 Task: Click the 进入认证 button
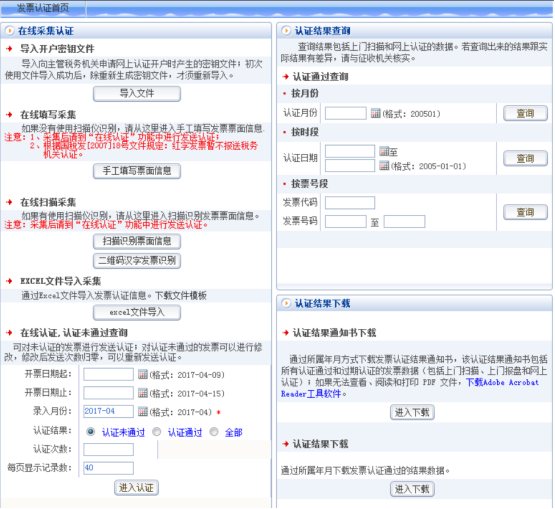pyautogui.click(x=136, y=488)
